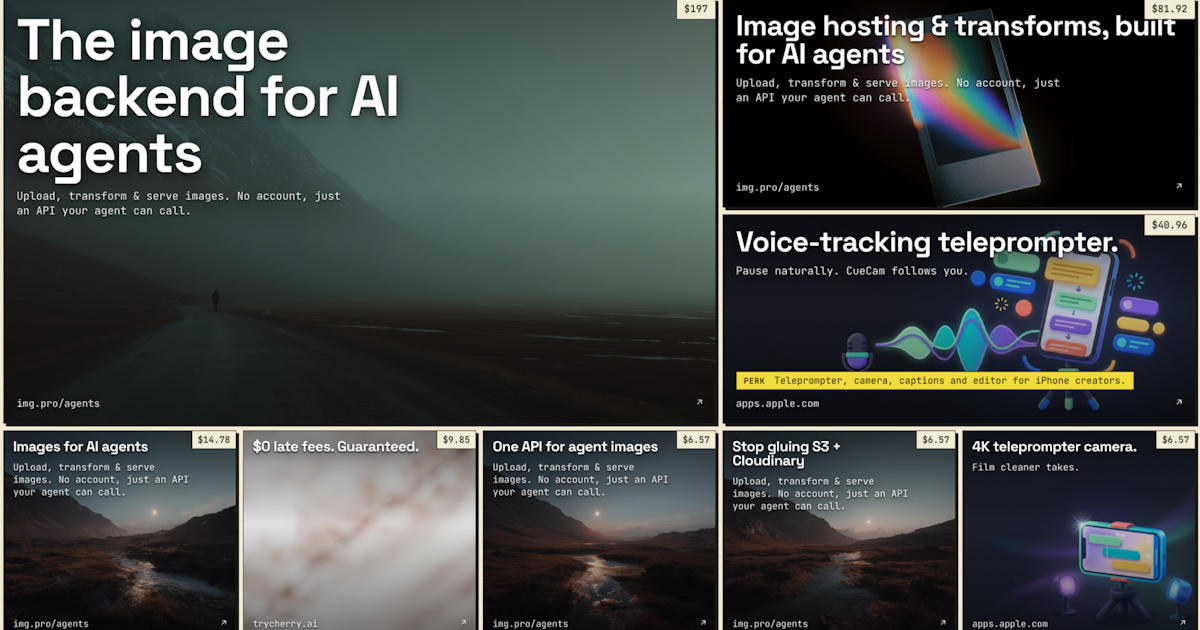Click arrow icon on "Image hosting & transforms" card

click(1180, 187)
